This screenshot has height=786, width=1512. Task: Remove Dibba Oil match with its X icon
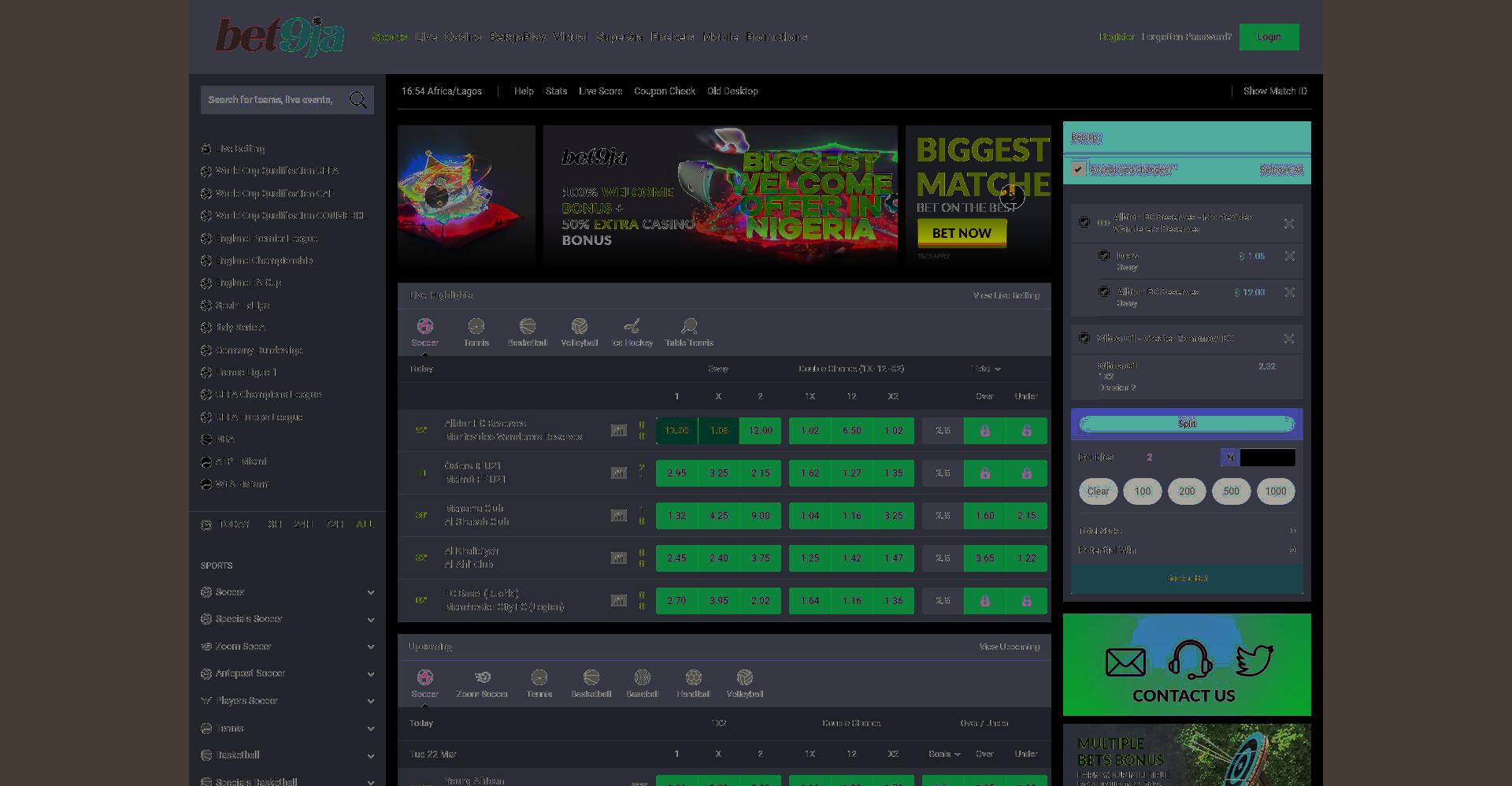point(1289,339)
